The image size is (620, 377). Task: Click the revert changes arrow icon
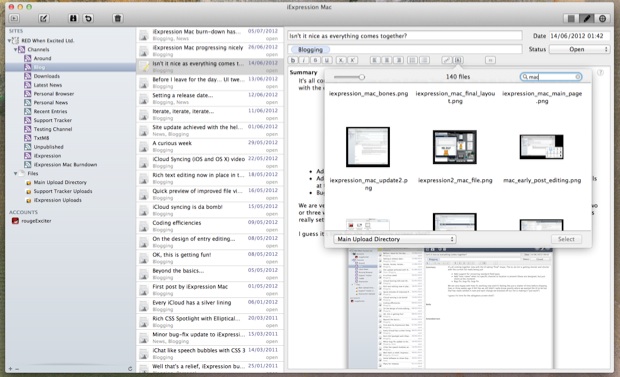click(x=88, y=18)
